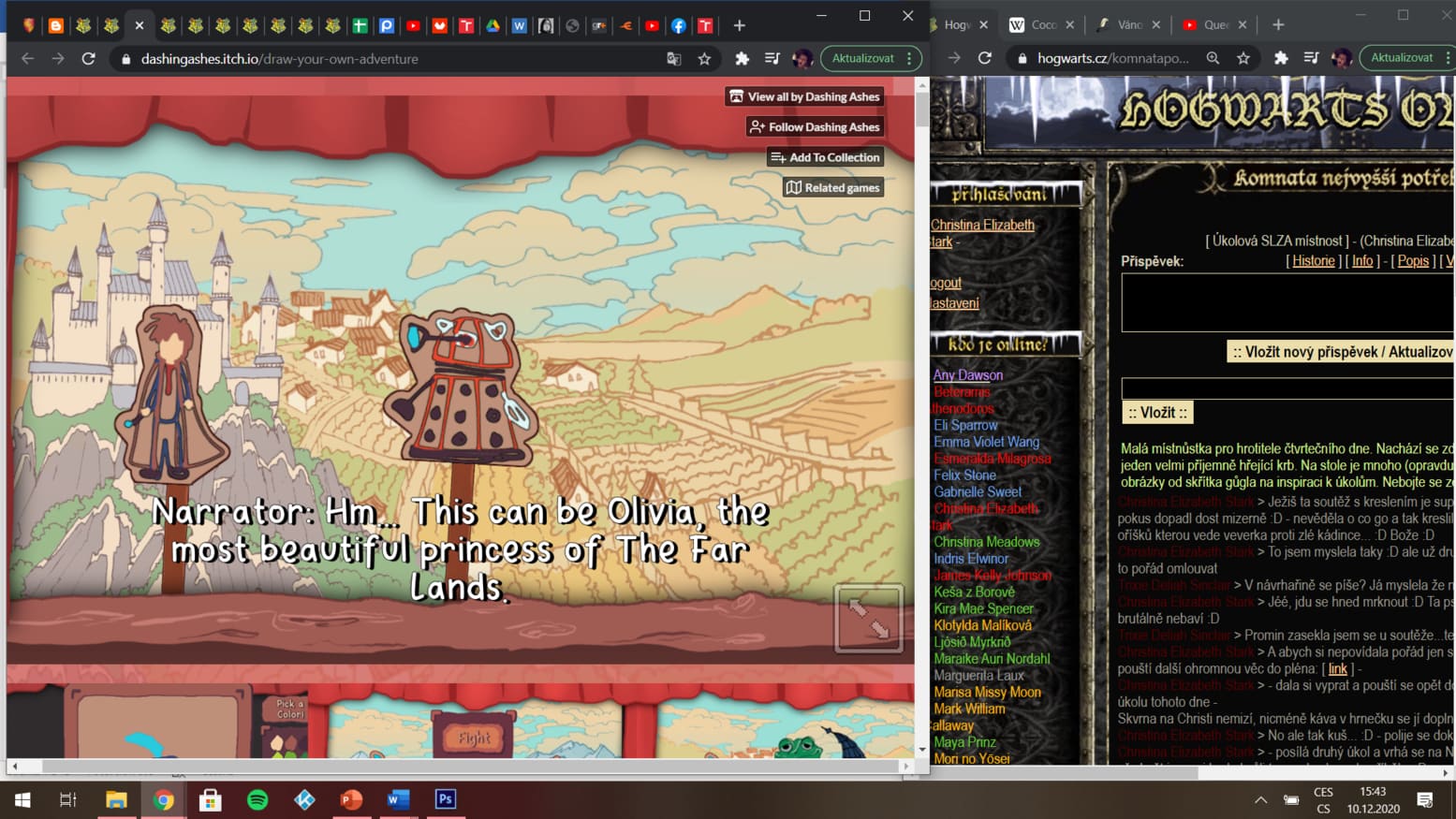The height and width of the screenshot is (819, 1456).
Task: Follow Dashing Ashes on itch.io
Action: [x=815, y=126]
